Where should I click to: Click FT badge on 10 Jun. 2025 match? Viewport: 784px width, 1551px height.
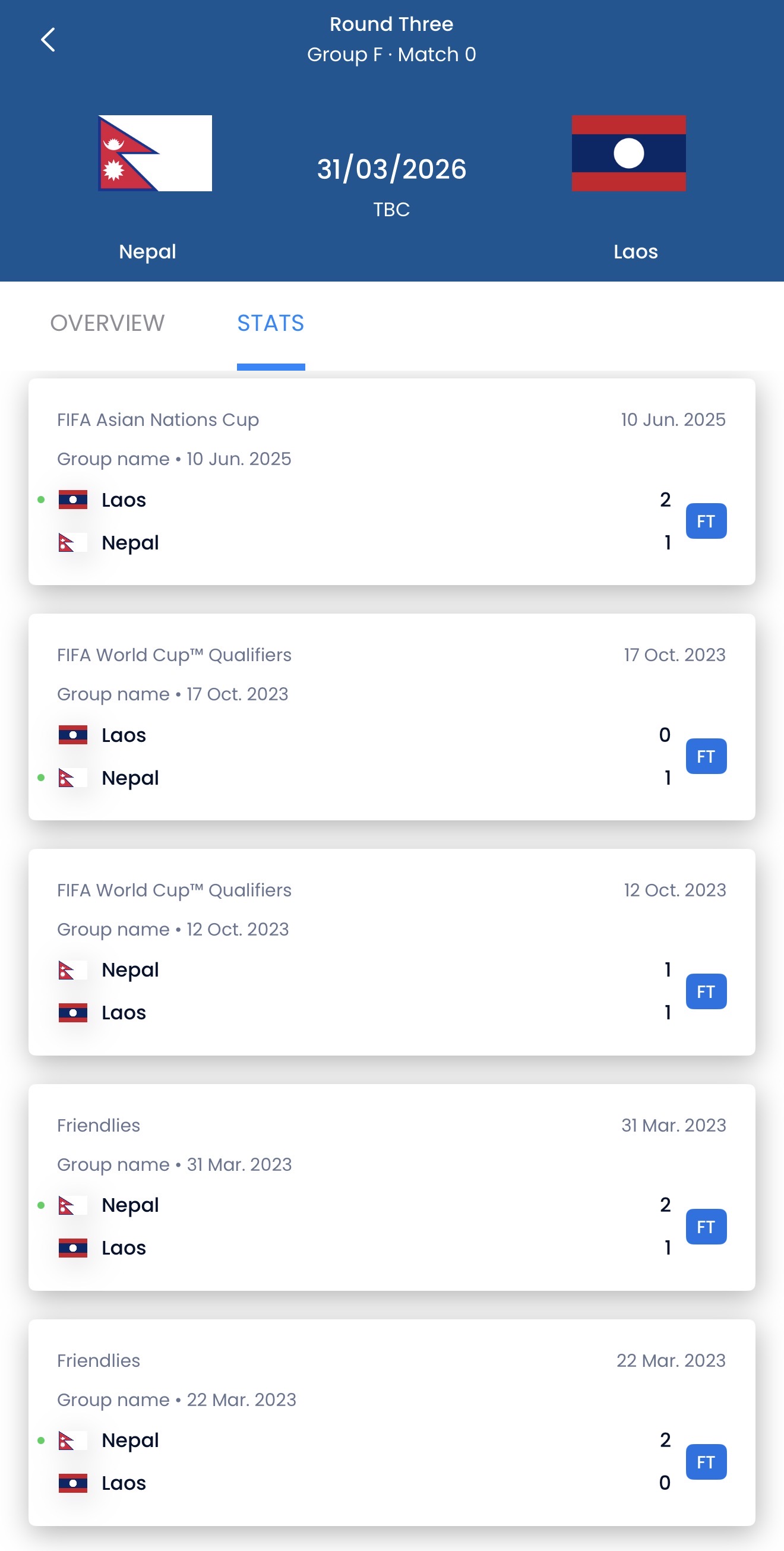pos(705,521)
